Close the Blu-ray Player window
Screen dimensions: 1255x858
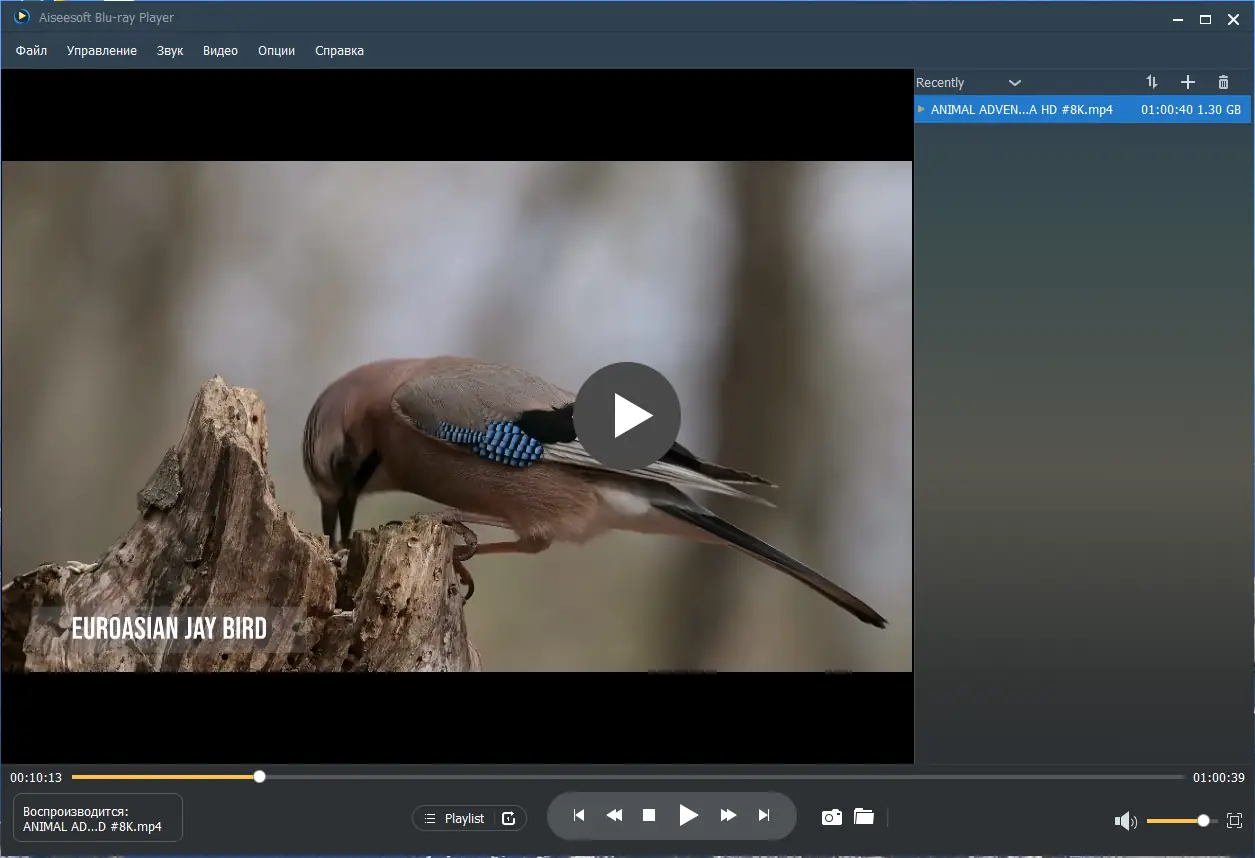1234,19
